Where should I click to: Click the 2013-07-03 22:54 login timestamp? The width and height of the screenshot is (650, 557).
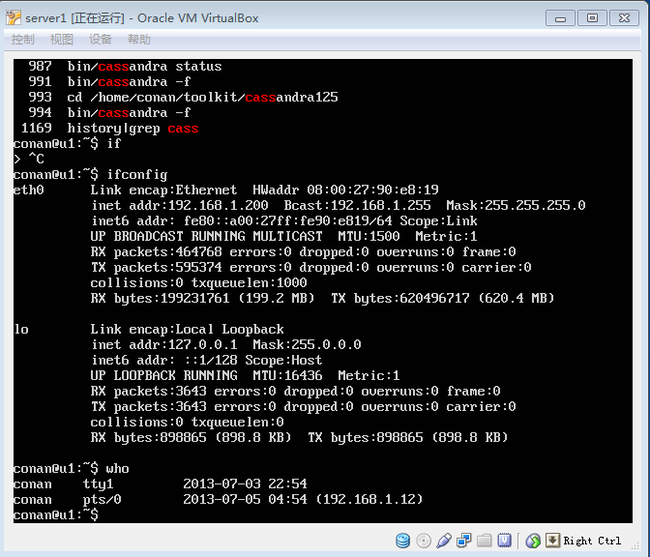point(245,484)
